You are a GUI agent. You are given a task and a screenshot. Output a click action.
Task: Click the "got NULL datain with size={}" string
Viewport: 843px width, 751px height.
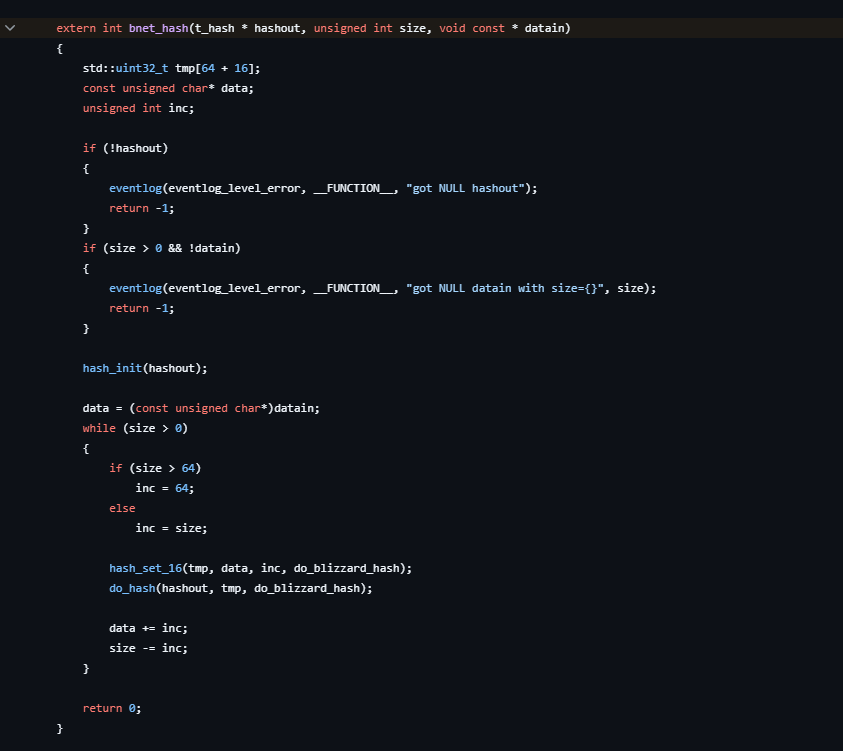[x=507, y=288]
